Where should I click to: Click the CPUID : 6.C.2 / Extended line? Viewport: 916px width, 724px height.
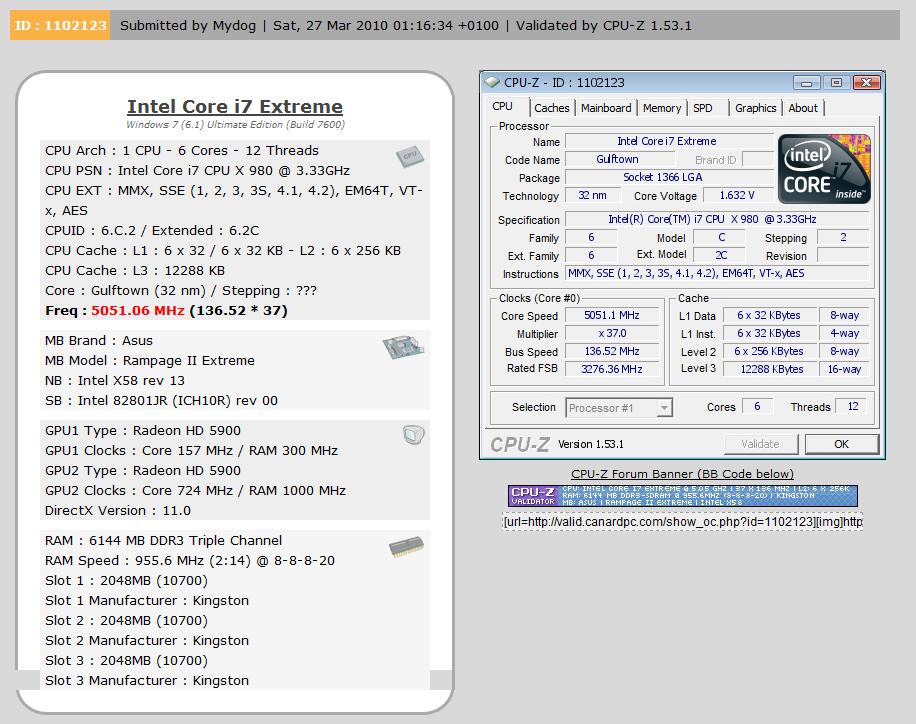152,231
